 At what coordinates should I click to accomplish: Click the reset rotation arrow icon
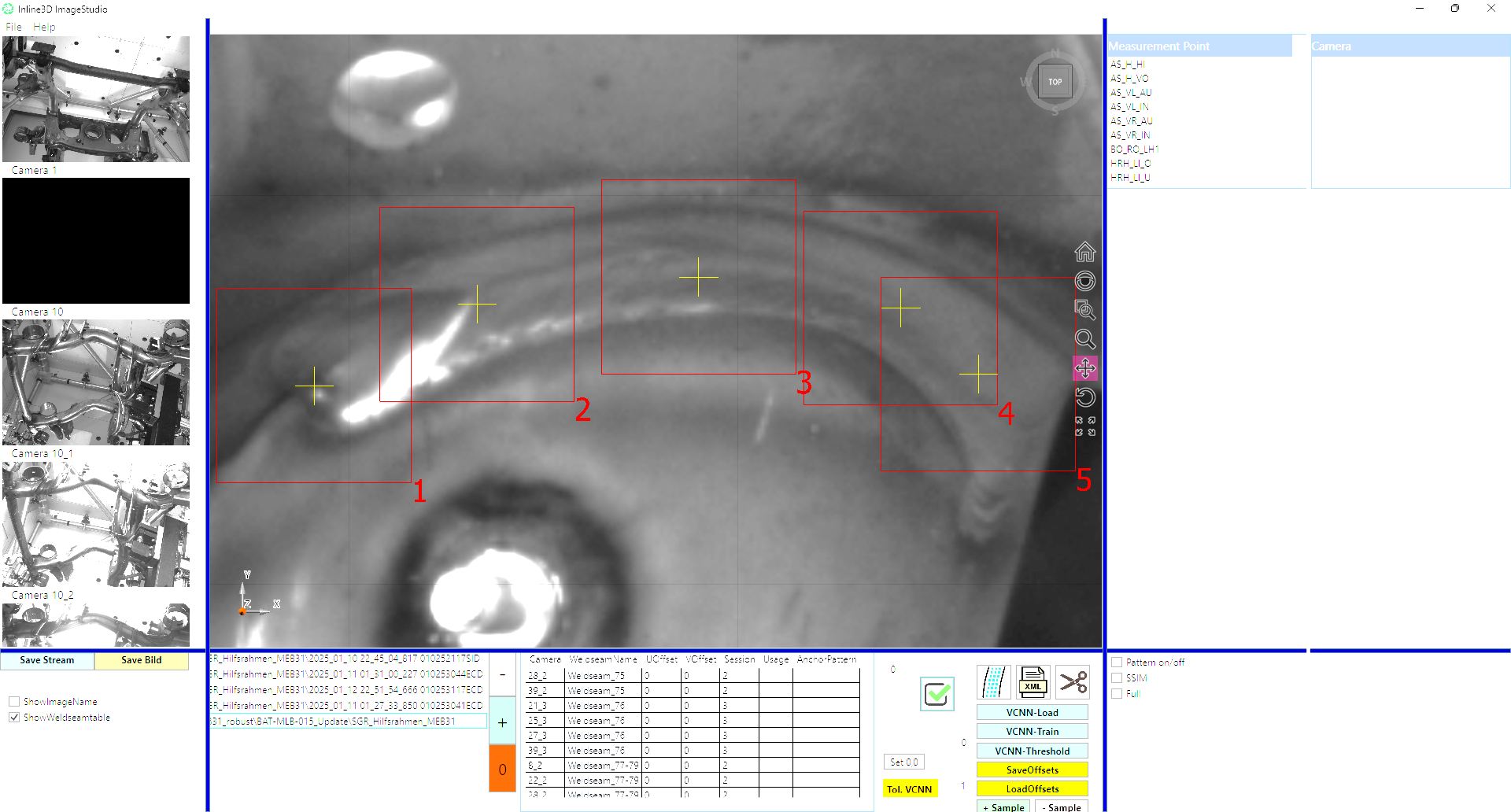[1085, 397]
